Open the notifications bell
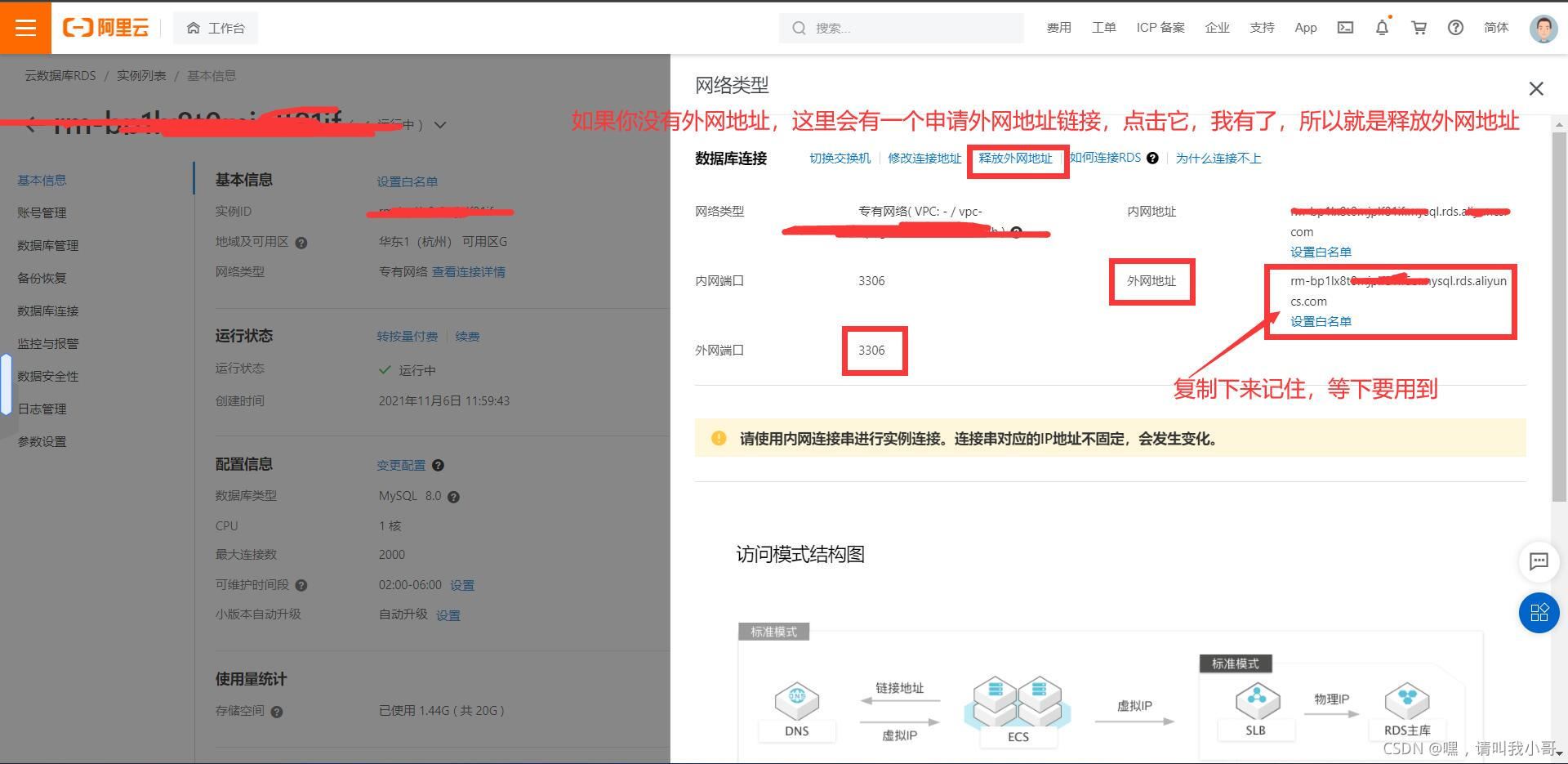Image resolution: width=1568 pixels, height=764 pixels. pyautogui.click(x=1382, y=28)
